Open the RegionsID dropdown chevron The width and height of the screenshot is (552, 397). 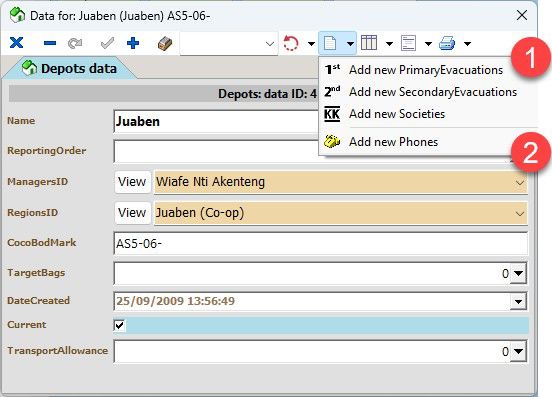(x=520, y=213)
